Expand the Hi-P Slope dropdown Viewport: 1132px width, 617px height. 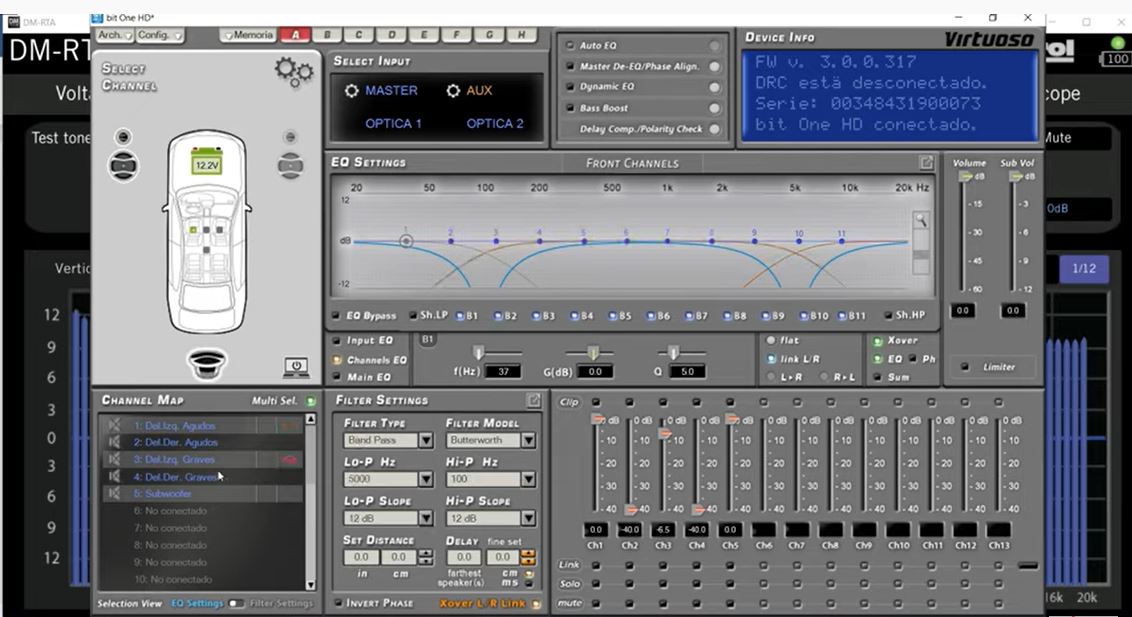click(x=528, y=518)
